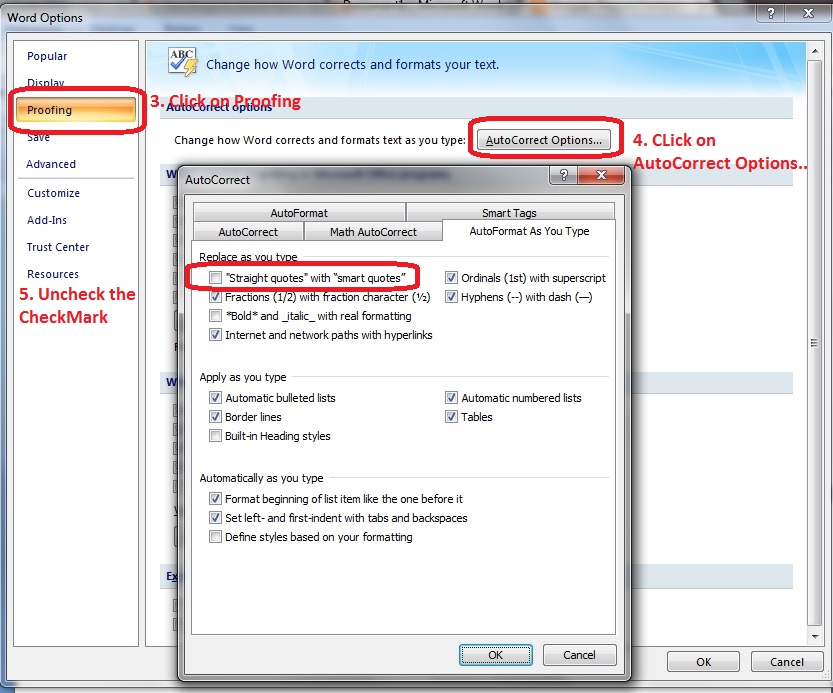Open the Math AutoCorrect tab

coord(373,230)
